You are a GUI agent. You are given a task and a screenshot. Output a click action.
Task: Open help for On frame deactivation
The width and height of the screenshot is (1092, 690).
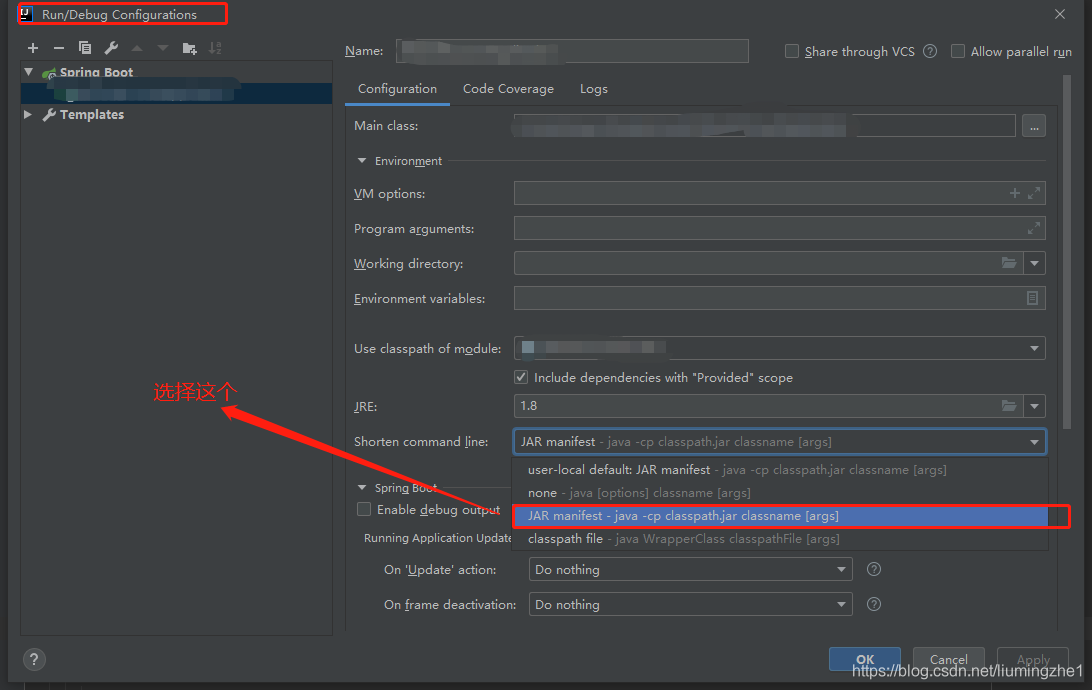pyautogui.click(x=874, y=604)
